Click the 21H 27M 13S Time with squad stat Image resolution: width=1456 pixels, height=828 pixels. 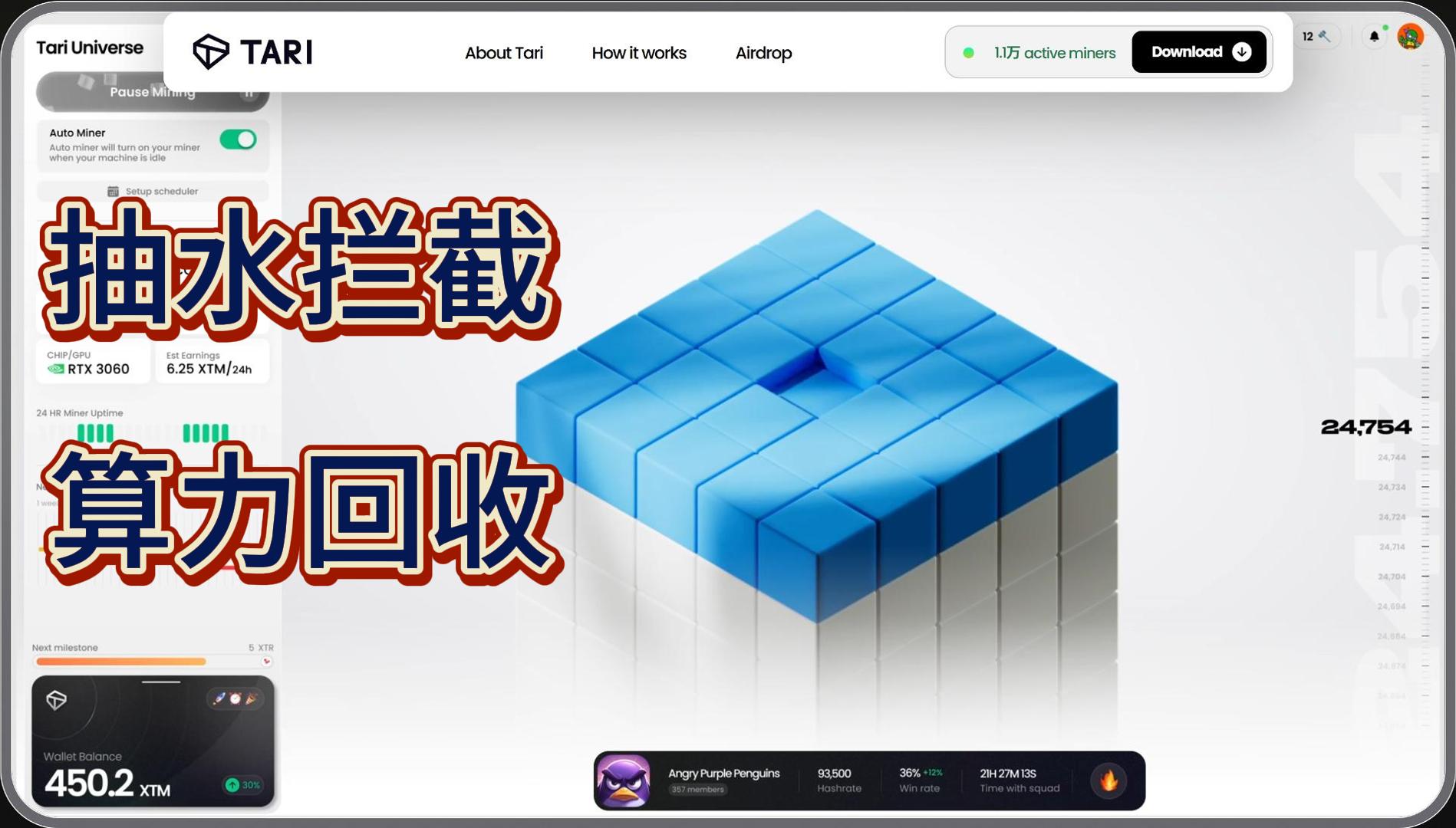(1020, 780)
